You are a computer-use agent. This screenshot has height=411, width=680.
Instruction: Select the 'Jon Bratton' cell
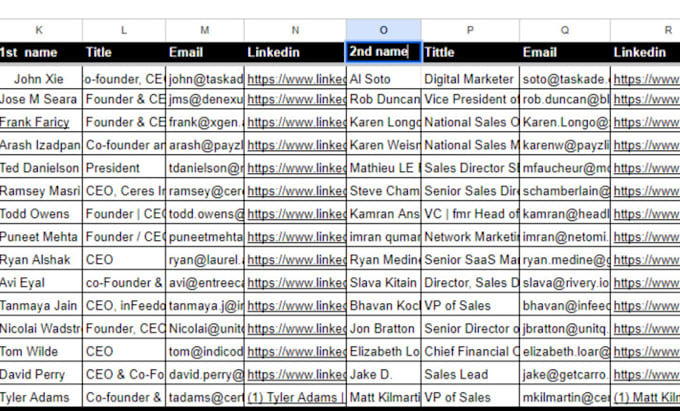pyautogui.click(x=383, y=329)
